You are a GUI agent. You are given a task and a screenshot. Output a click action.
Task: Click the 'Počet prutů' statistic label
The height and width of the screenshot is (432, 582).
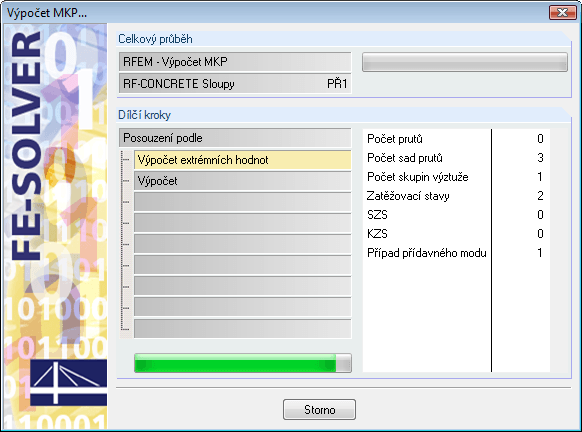[x=395, y=139]
